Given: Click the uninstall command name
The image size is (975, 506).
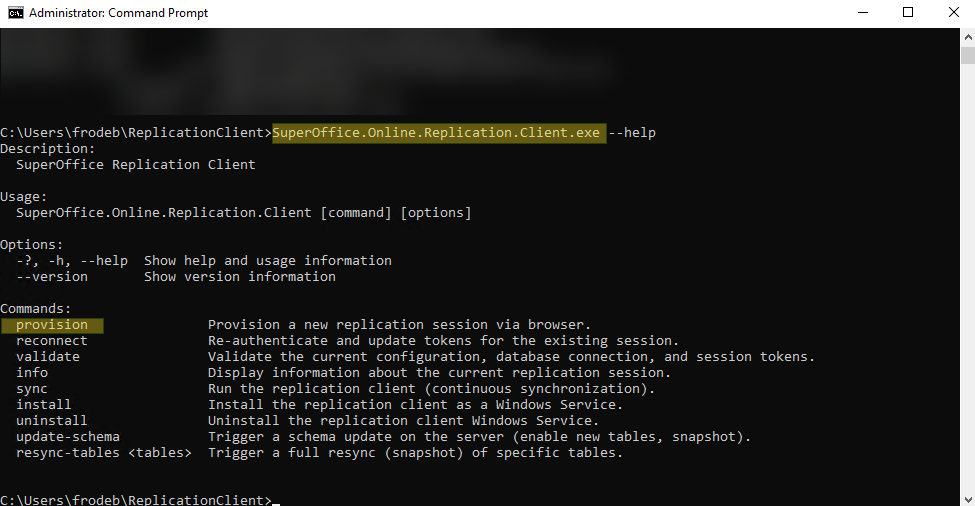Looking at the screenshot, I should pos(52,421).
